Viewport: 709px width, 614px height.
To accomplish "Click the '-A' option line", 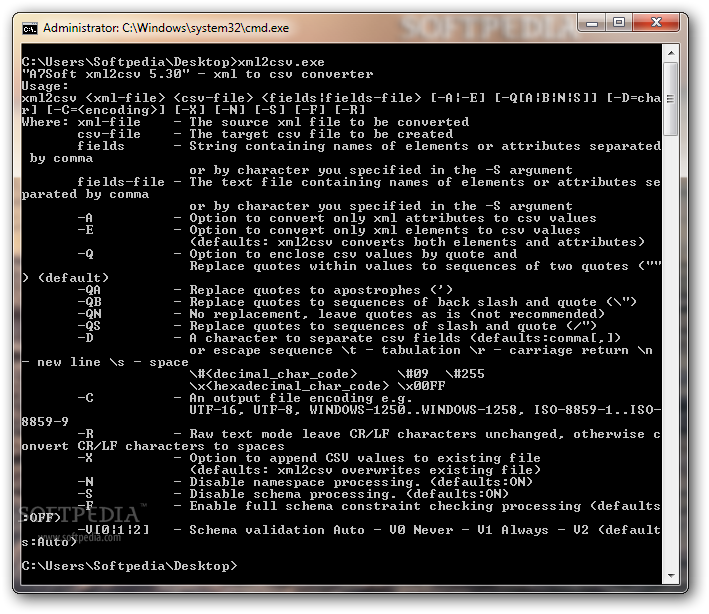I will coord(337,218).
